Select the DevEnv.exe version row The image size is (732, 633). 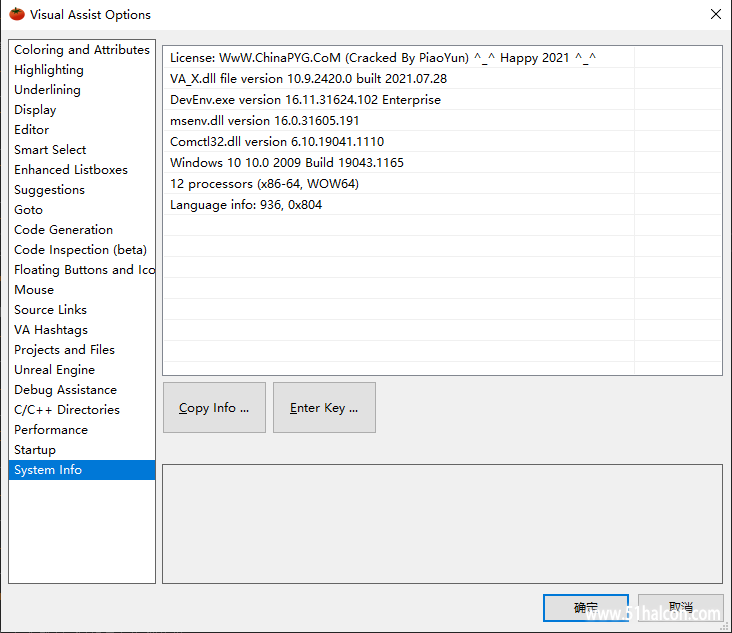coord(442,99)
